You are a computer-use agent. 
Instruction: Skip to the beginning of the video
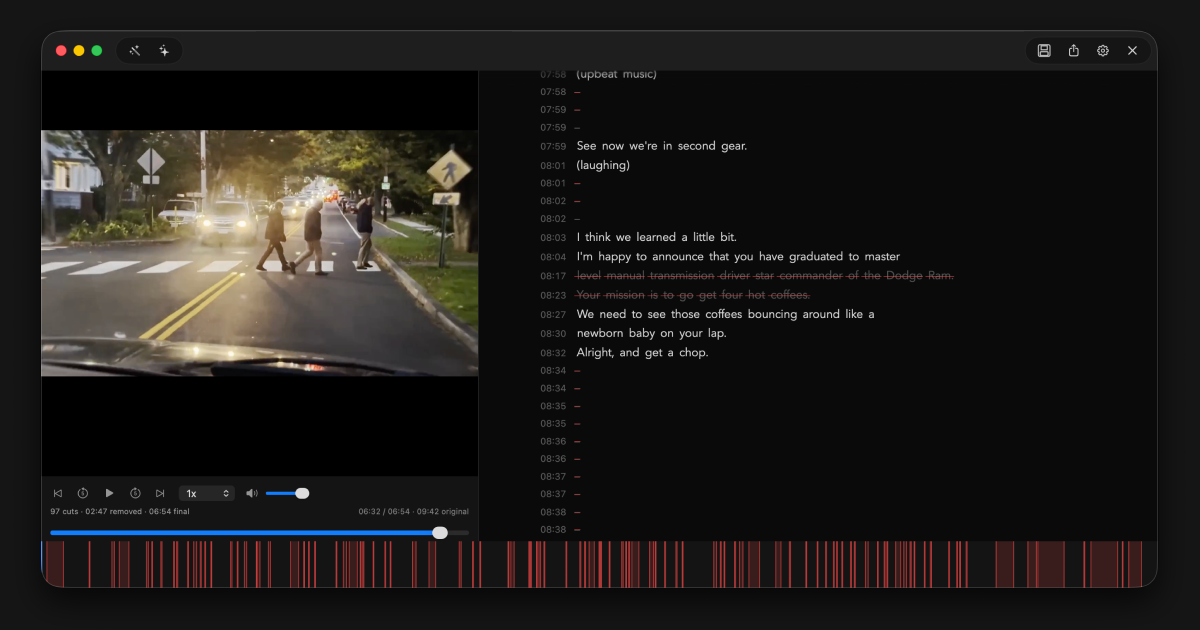58,493
